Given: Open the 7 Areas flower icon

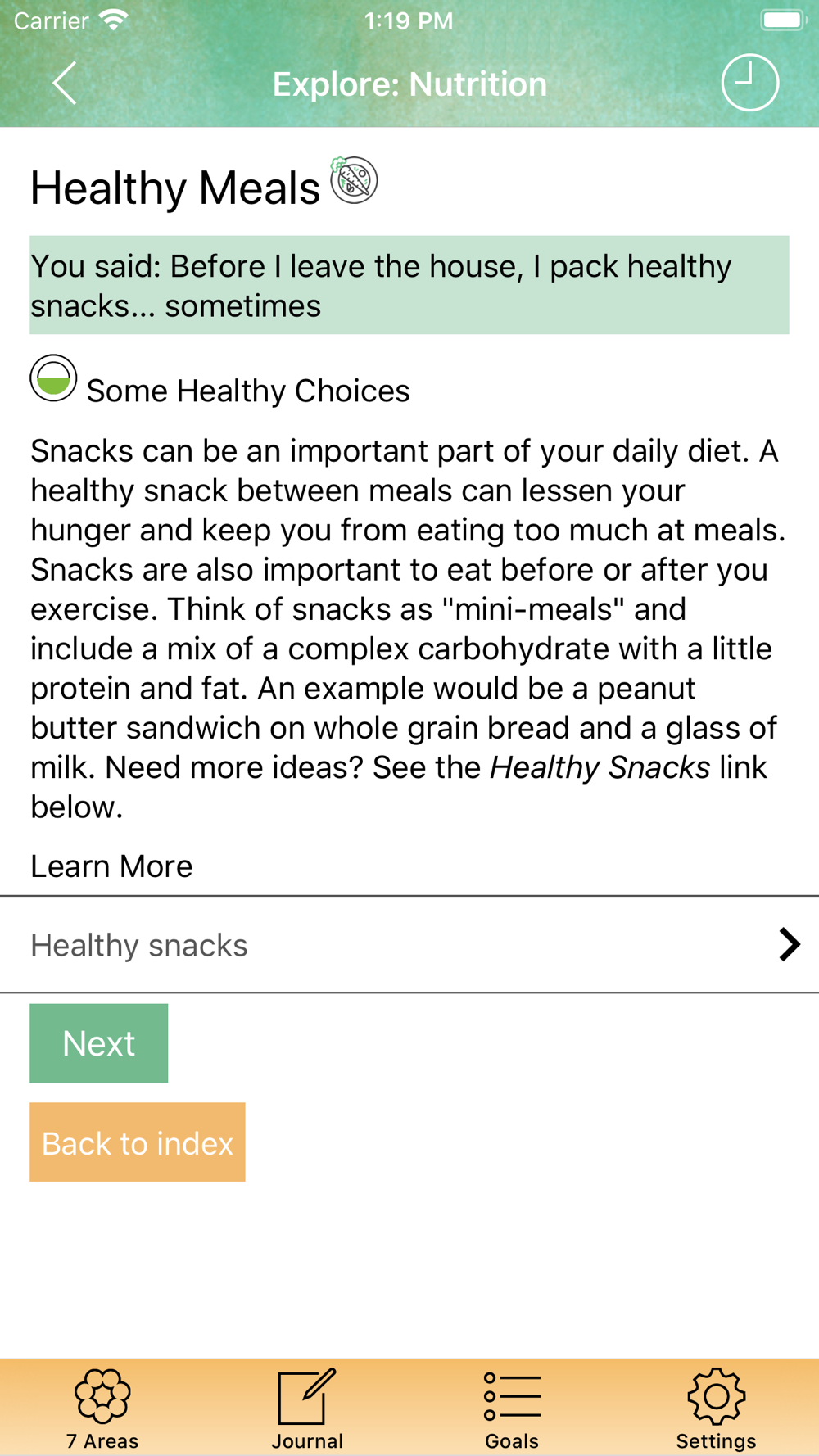Looking at the screenshot, I should (102, 1395).
